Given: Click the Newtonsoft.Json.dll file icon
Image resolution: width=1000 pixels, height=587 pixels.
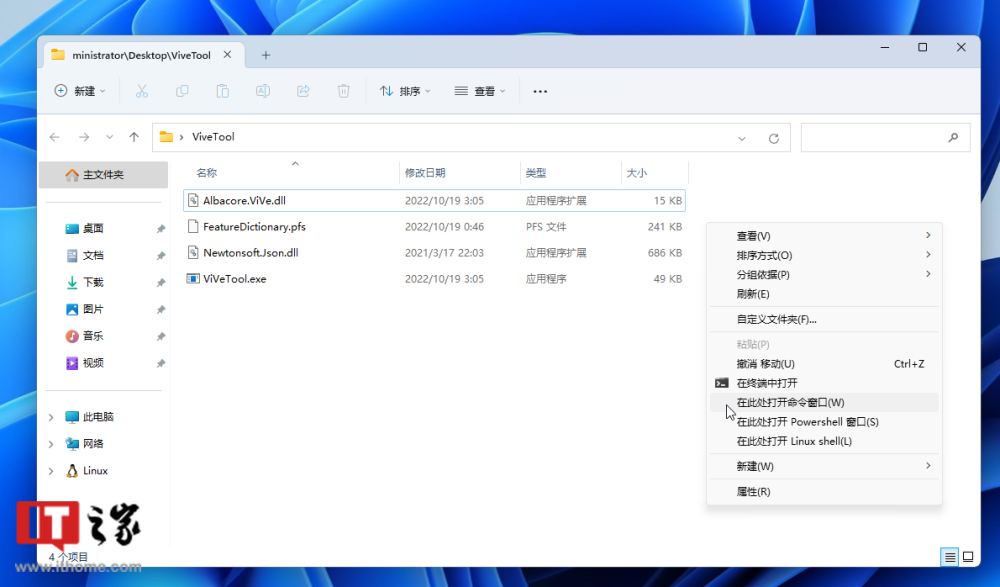Looking at the screenshot, I should coord(193,253).
